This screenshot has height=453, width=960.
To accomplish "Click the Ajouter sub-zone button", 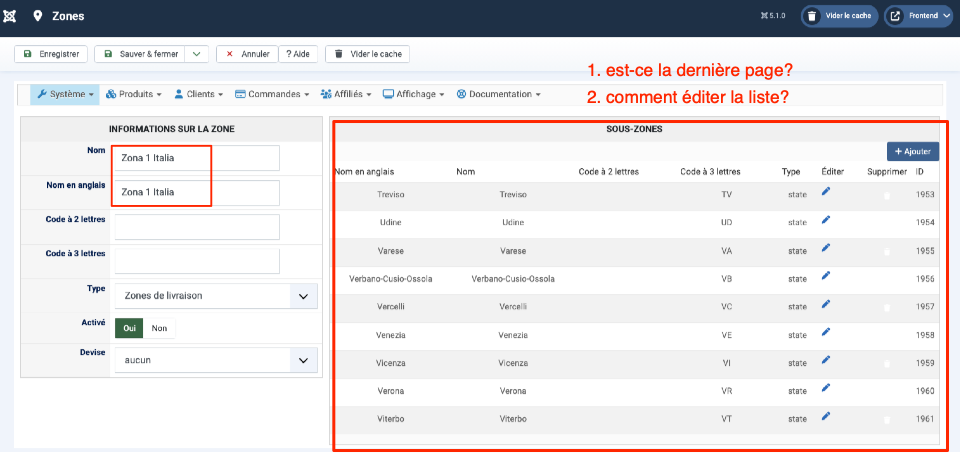I will click(x=912, y=151).
